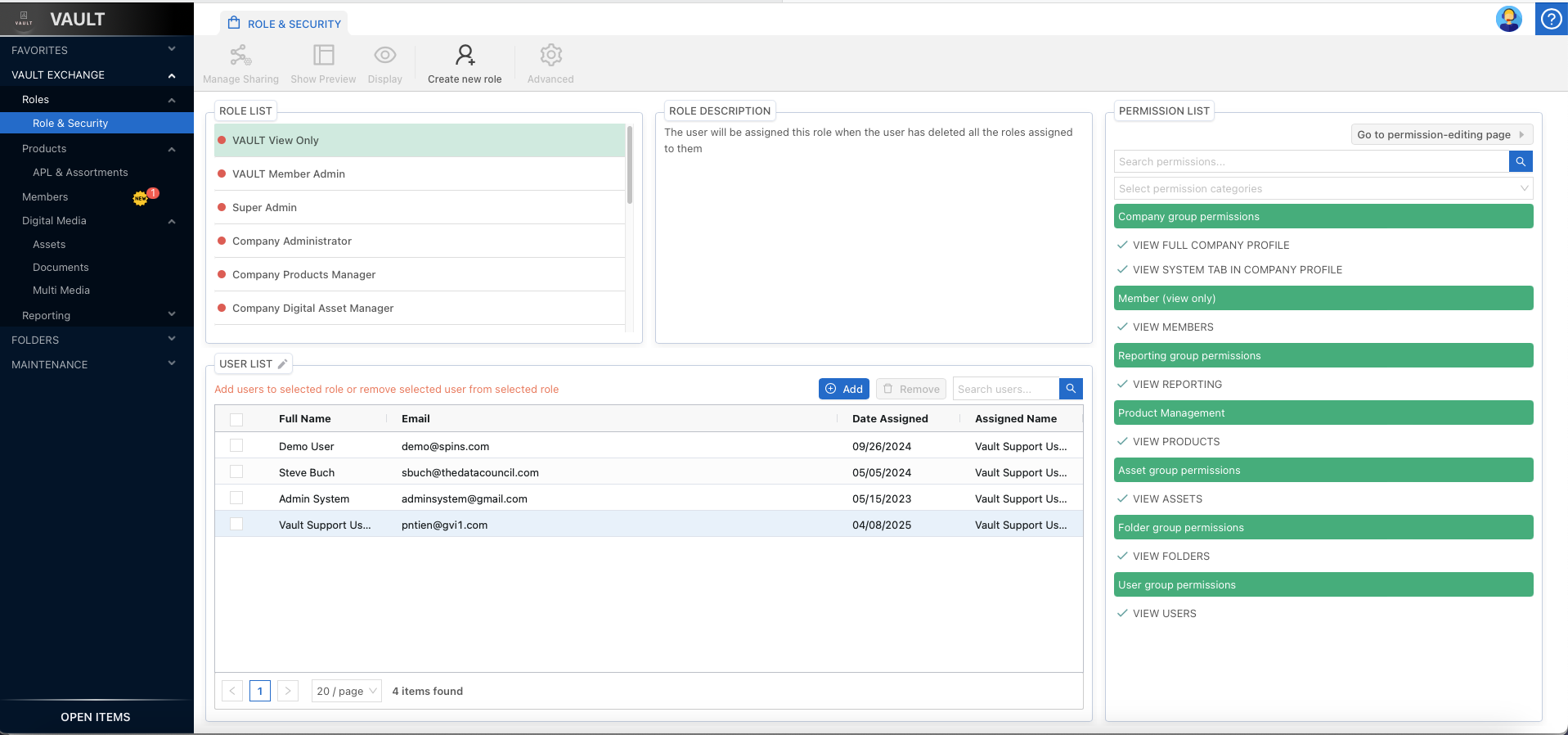Click the check mark beside VIEW ASSETS
This screenshot has width=1568, height=735.
tap(1122, 498)
